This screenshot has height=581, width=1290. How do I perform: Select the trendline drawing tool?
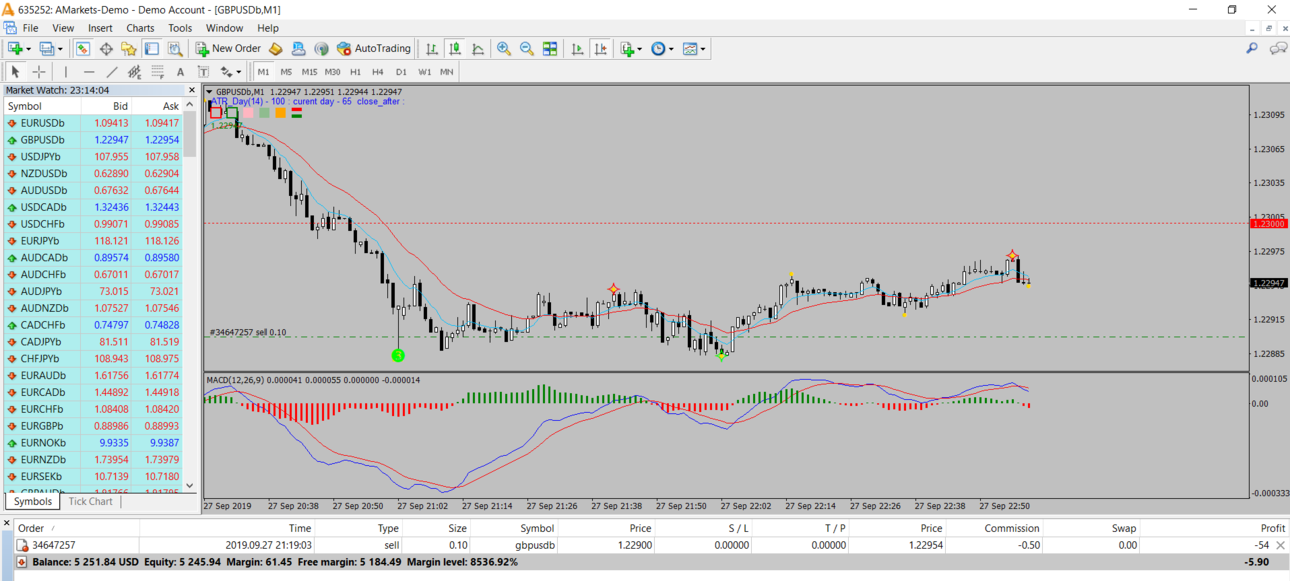click(x=112, y=72)
